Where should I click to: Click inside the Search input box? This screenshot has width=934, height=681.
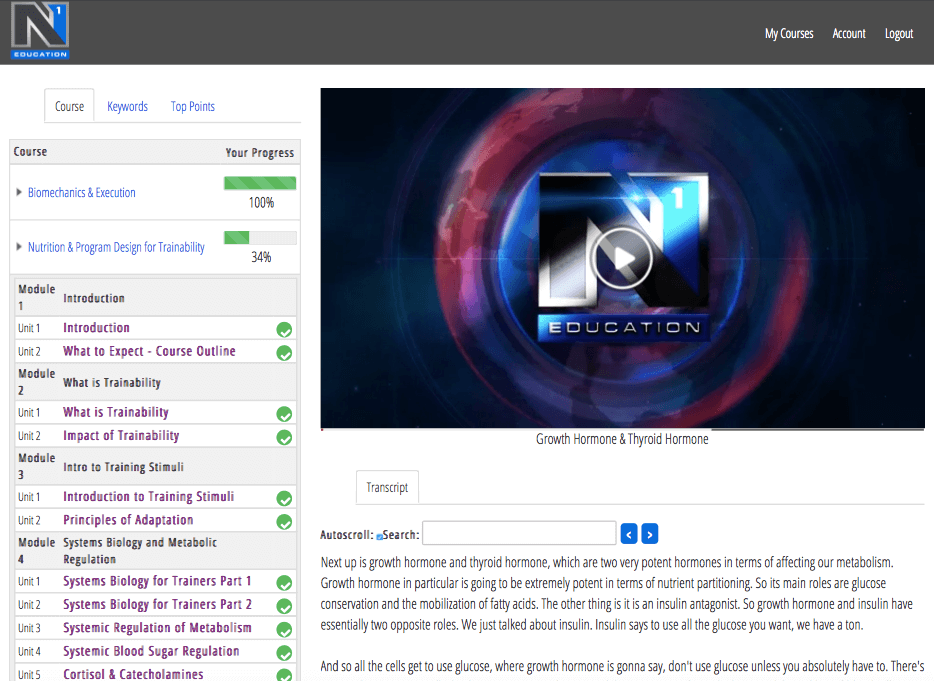(518, 534)
